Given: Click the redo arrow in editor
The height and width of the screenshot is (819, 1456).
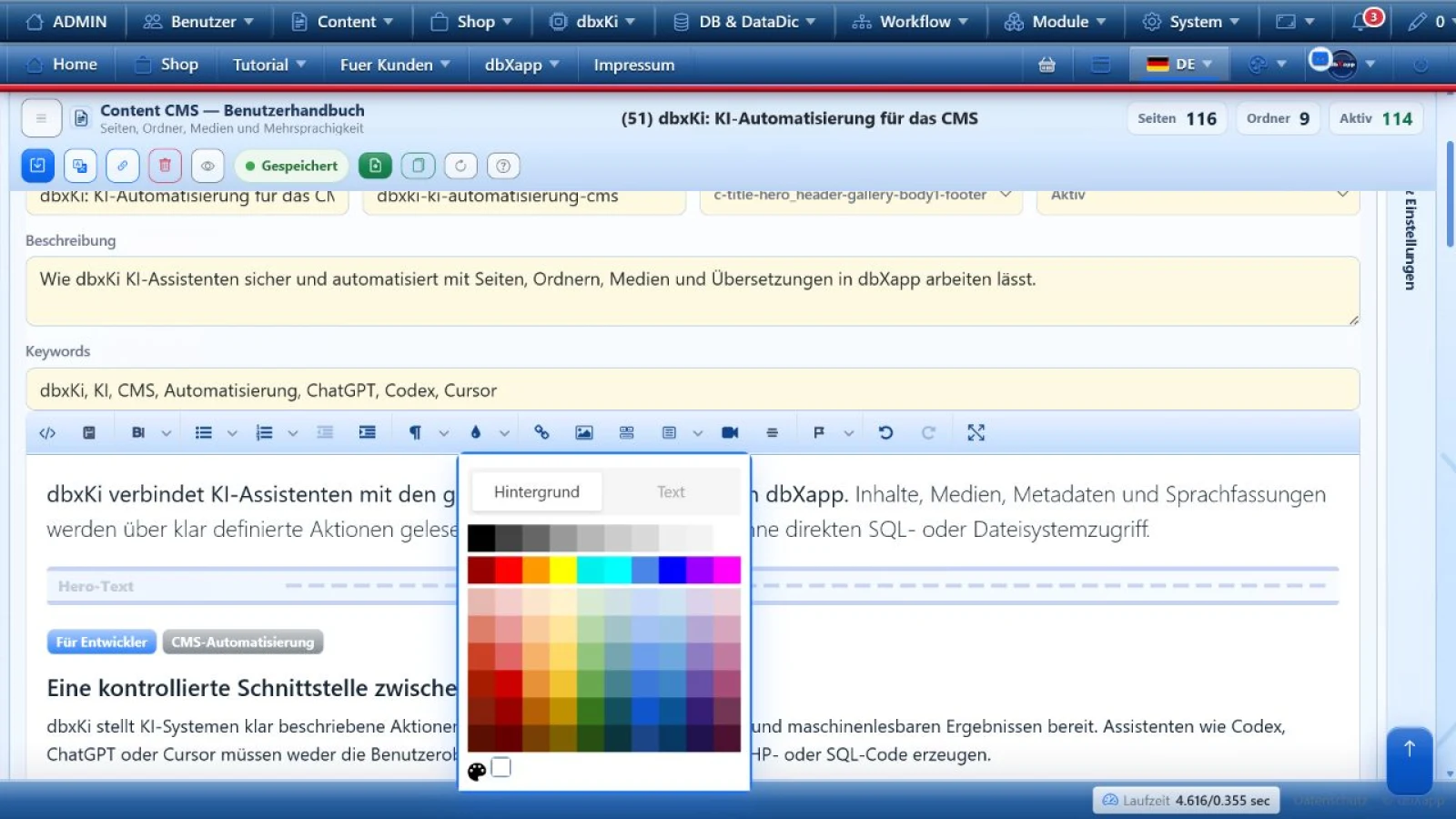Looking at the screenshot, I should pos(928,433).
